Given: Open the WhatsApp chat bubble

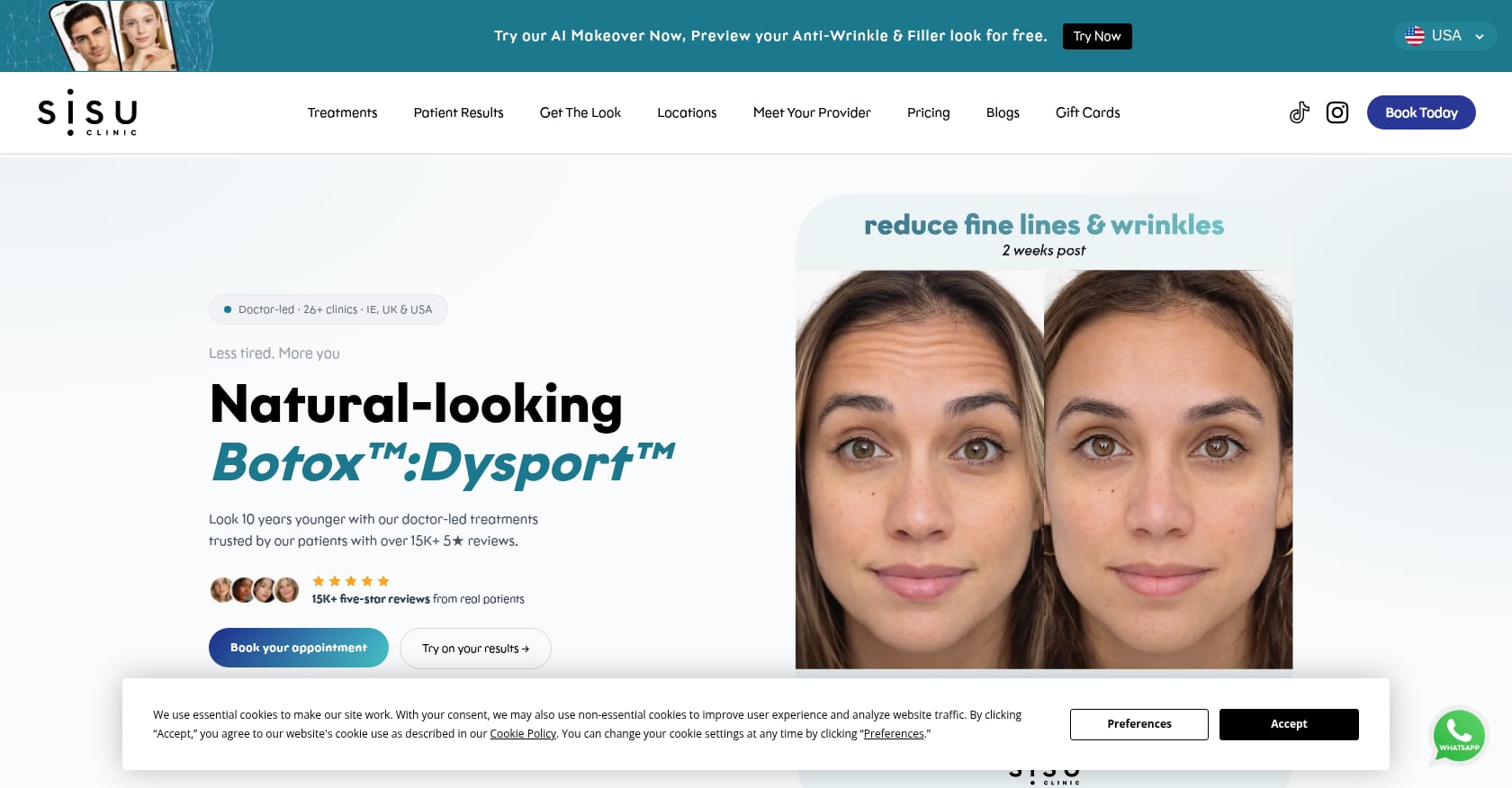Looking at the screenshot, I should (1459, 736).
